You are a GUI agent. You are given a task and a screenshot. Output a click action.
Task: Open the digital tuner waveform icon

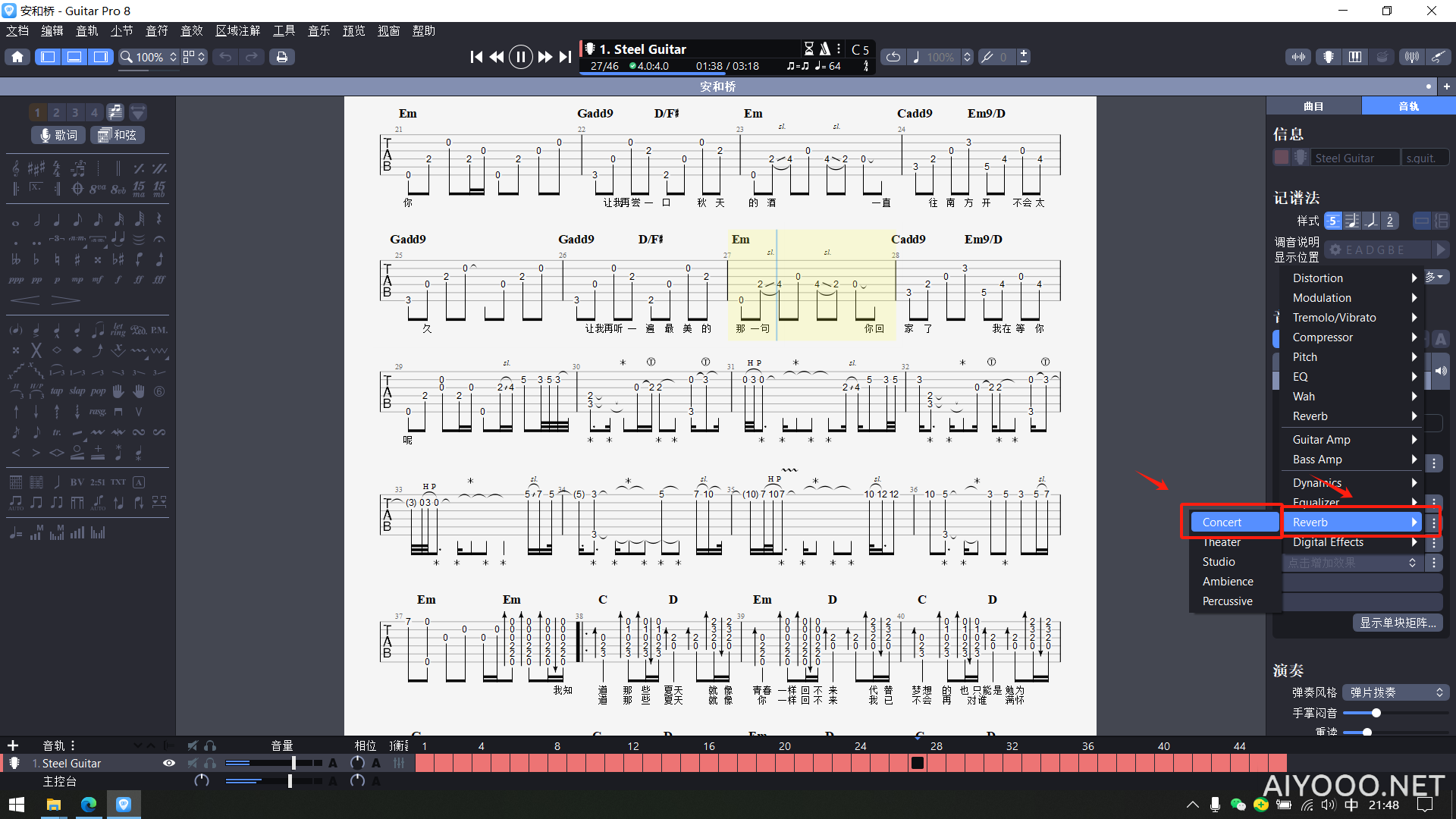[1299, 57]
